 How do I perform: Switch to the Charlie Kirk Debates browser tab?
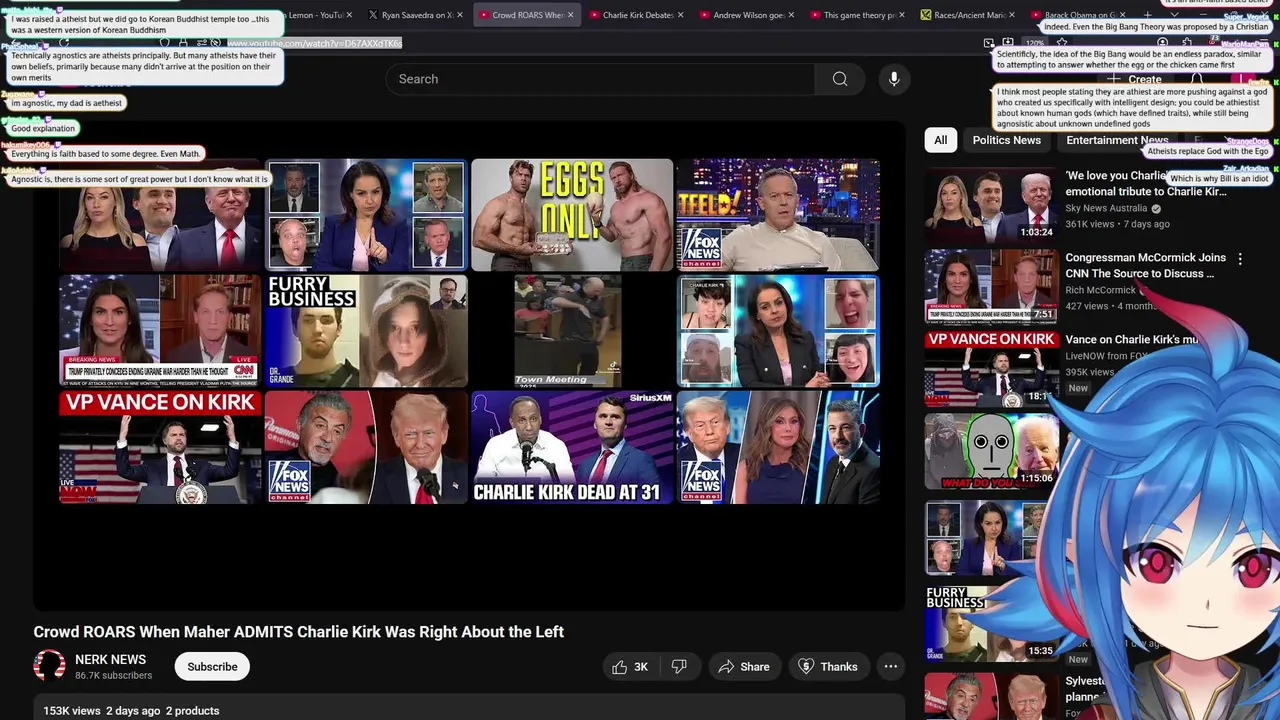click(632, 15)
